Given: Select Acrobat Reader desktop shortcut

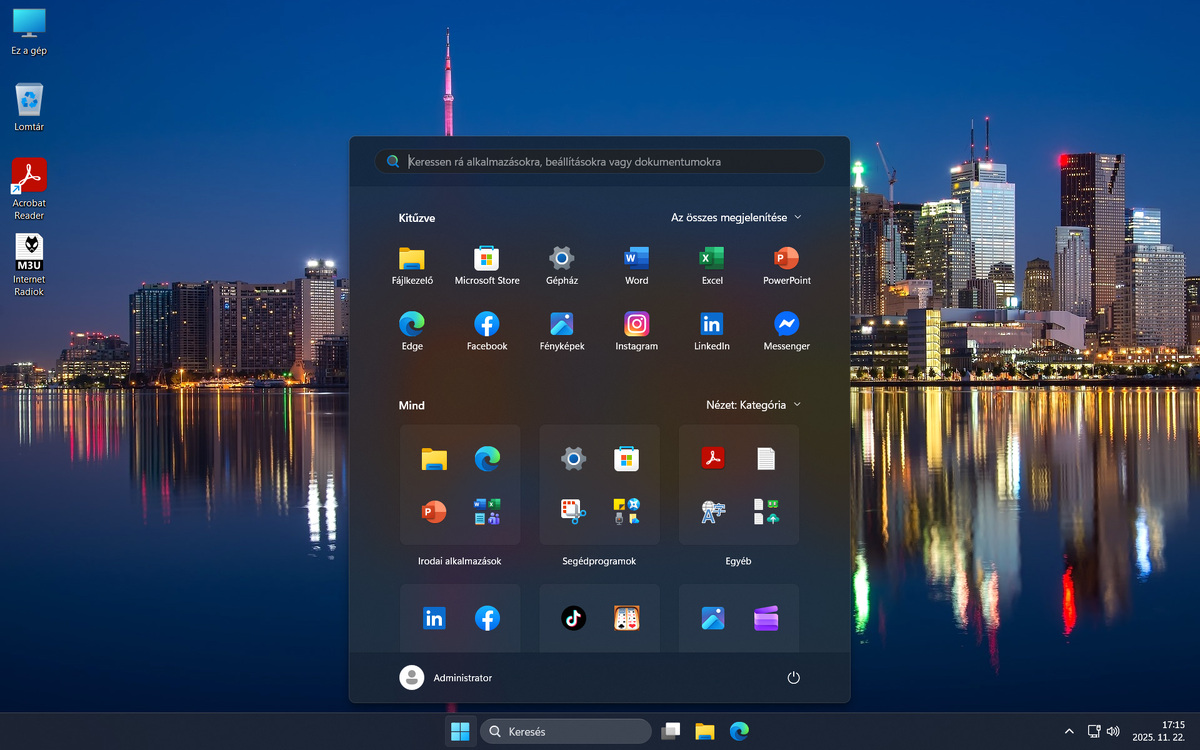Looking at the screenshot, I should click(x=29, y=188).
